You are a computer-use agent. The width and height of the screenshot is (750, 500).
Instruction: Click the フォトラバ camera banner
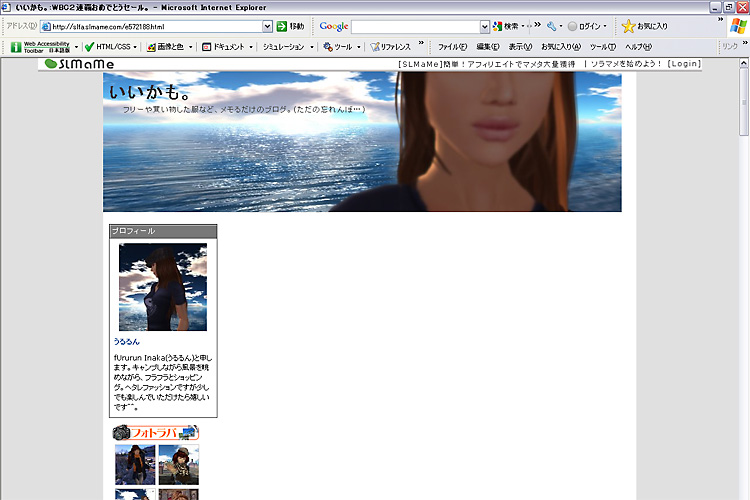coord(156,433)
